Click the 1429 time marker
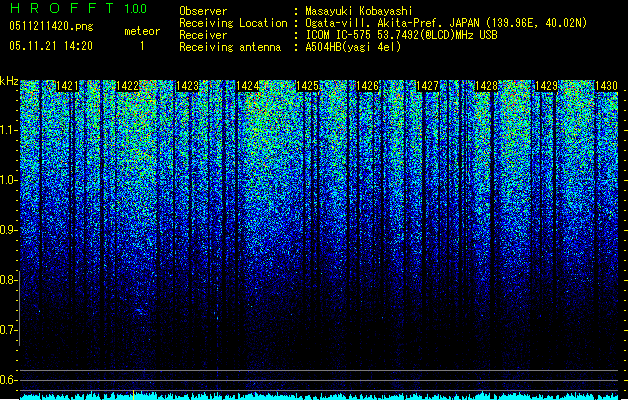This screenshot has width=629, height=400. coord(546,86)
